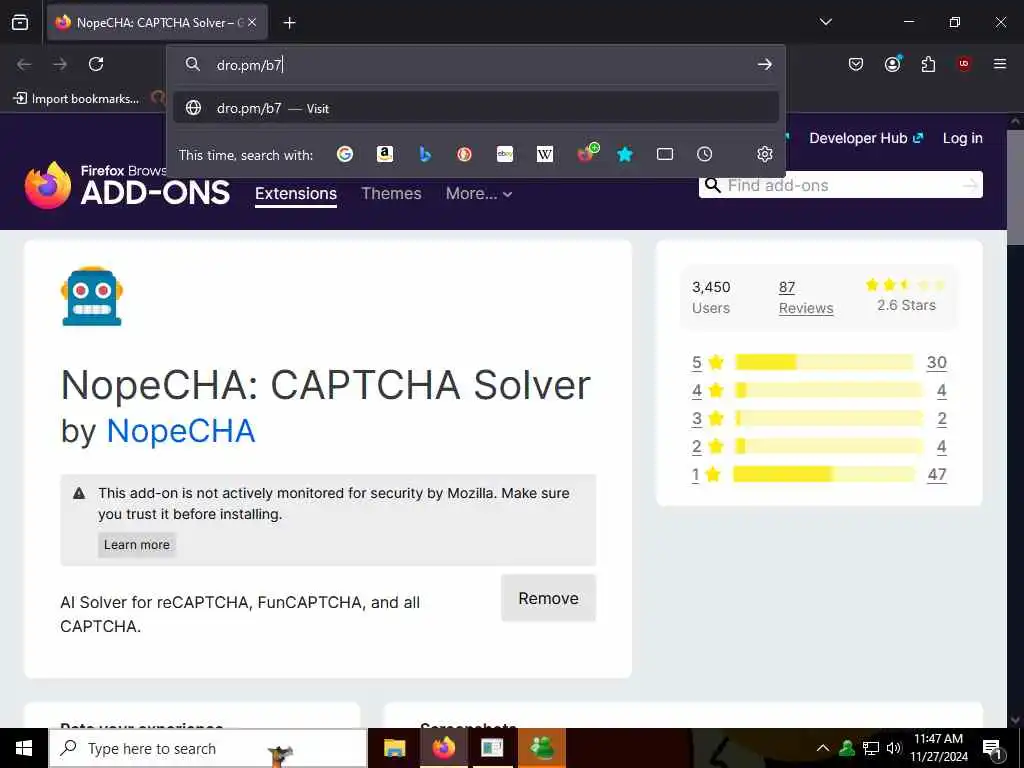Open Firefox taskbar icon
1024x768 pixels.
443,748
